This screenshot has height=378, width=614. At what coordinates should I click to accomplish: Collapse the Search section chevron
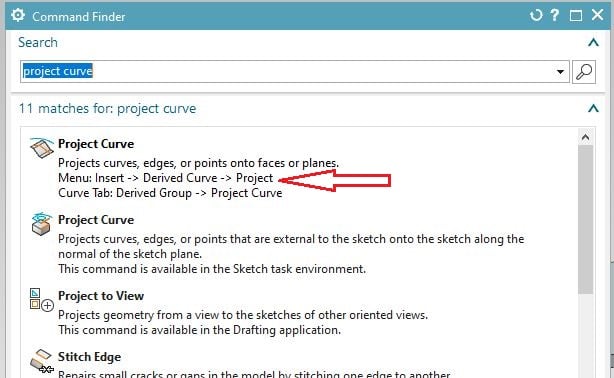coord(593,42)
